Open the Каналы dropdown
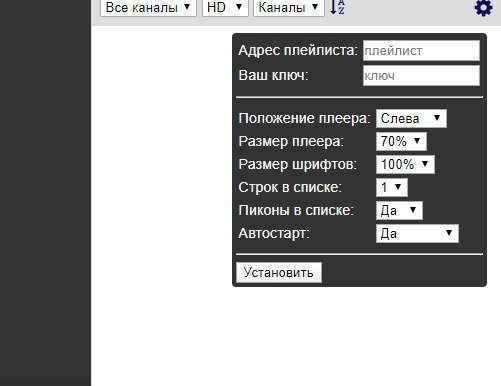This screenshot has width=501, height=386. 289,7
